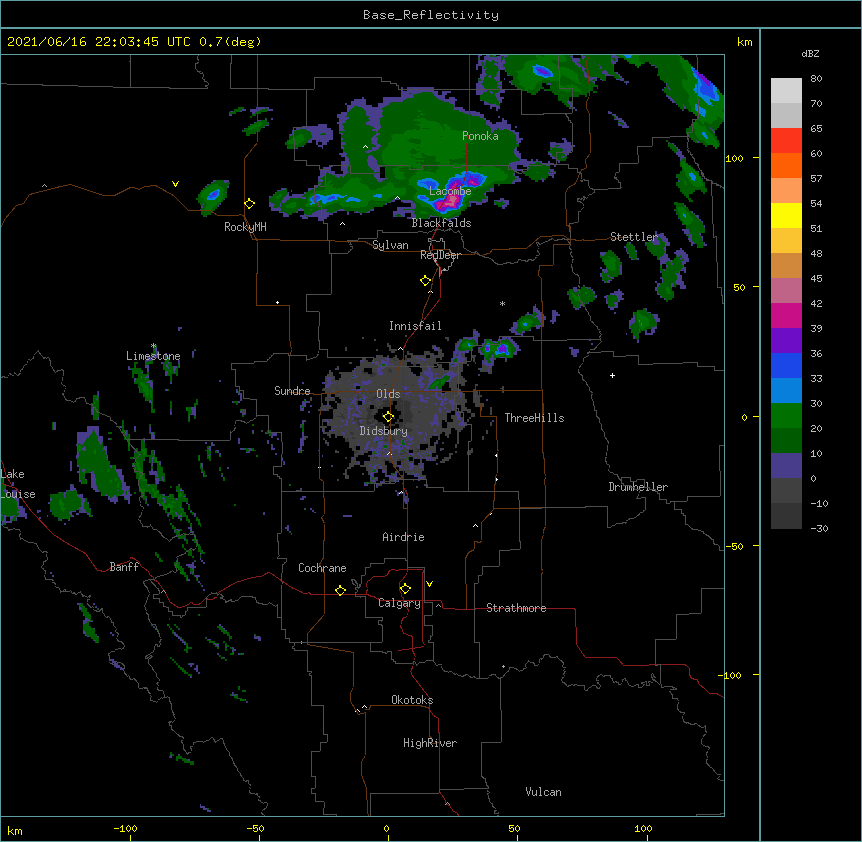Pick the red 60-65 dBZ legend swatch

tap(786, 140)
